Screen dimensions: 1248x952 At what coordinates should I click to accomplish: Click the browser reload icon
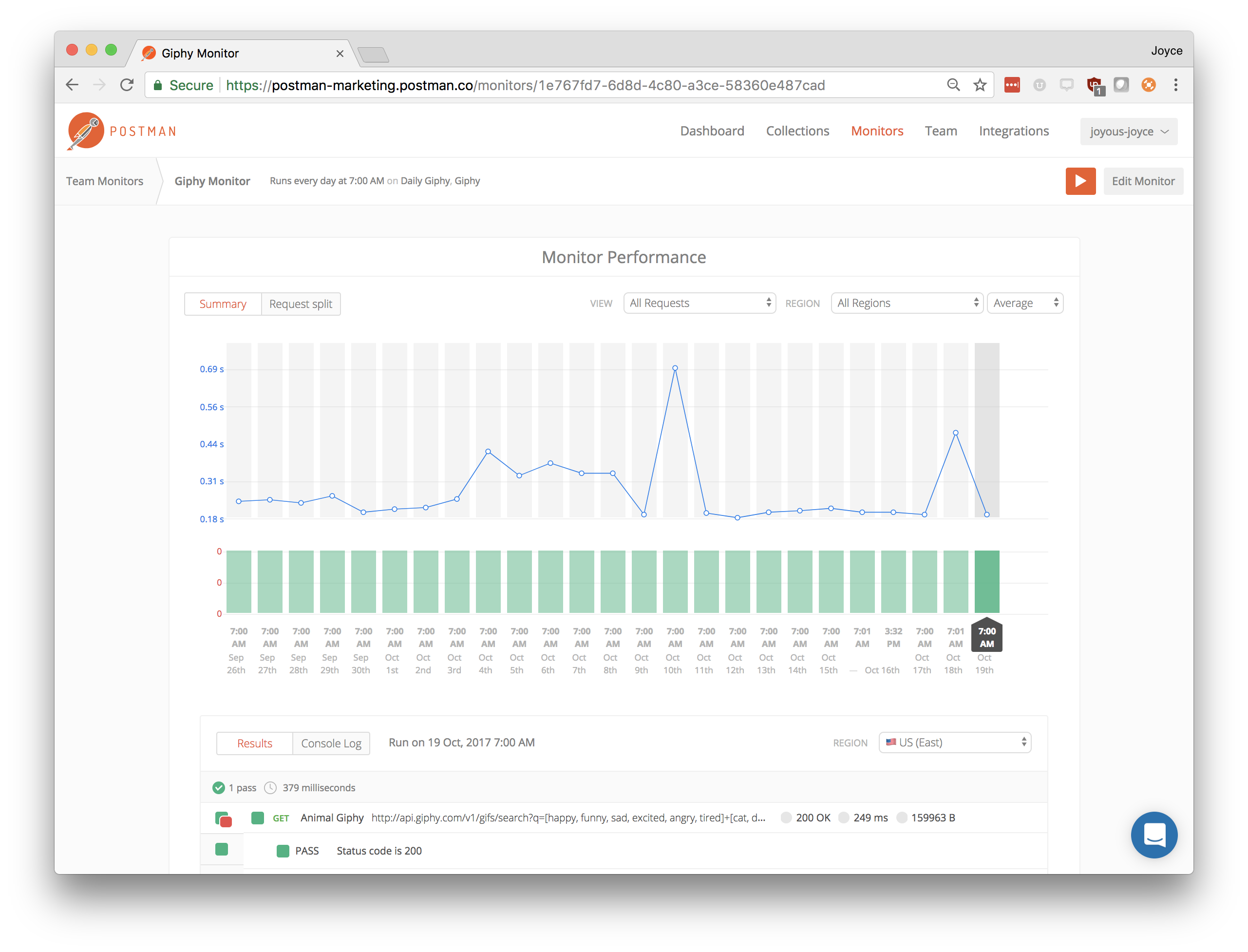pyautogui.click(x=127, y=85)
